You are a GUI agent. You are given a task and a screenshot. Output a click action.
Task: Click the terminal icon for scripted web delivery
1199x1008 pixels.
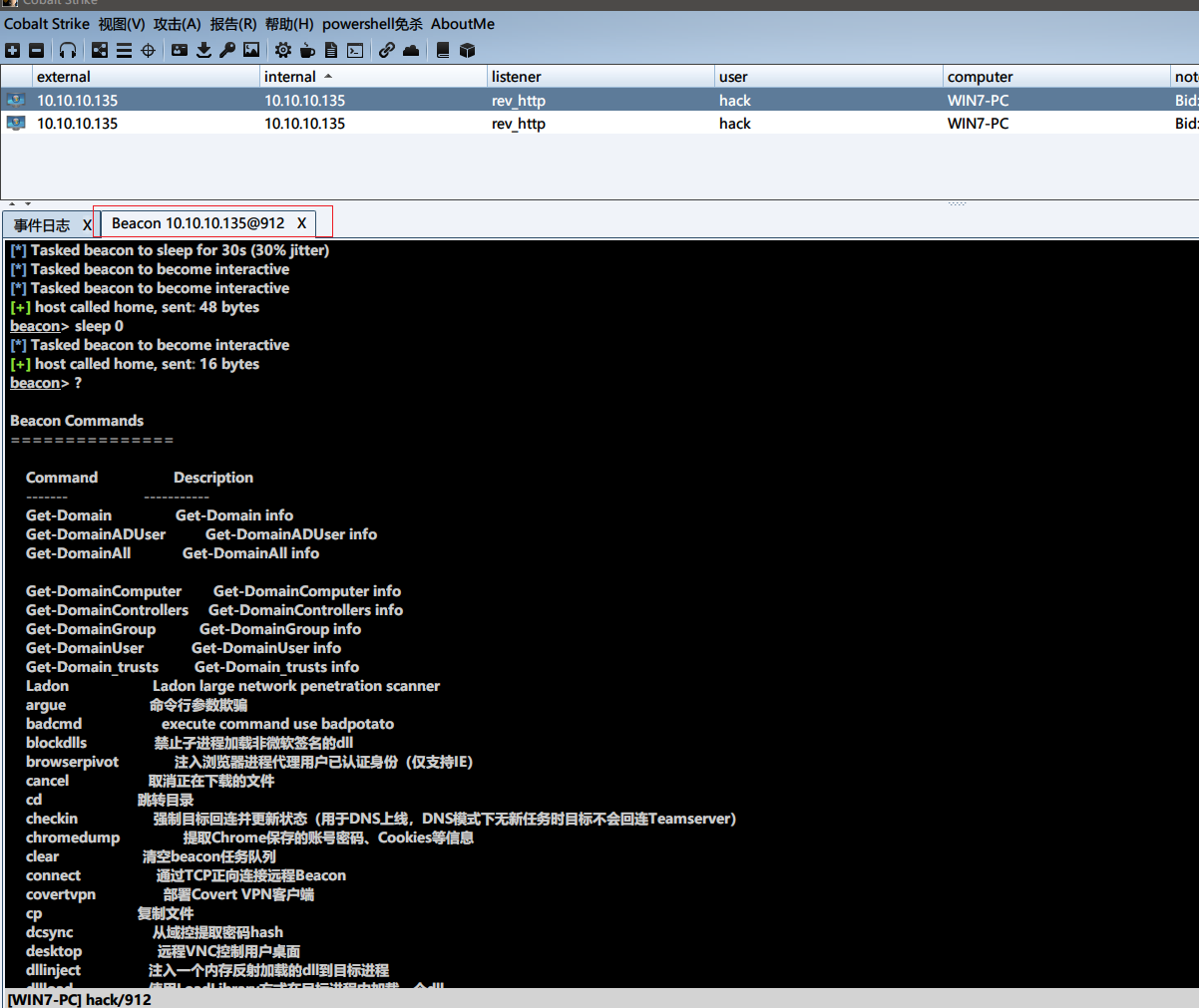pos(355,50)
